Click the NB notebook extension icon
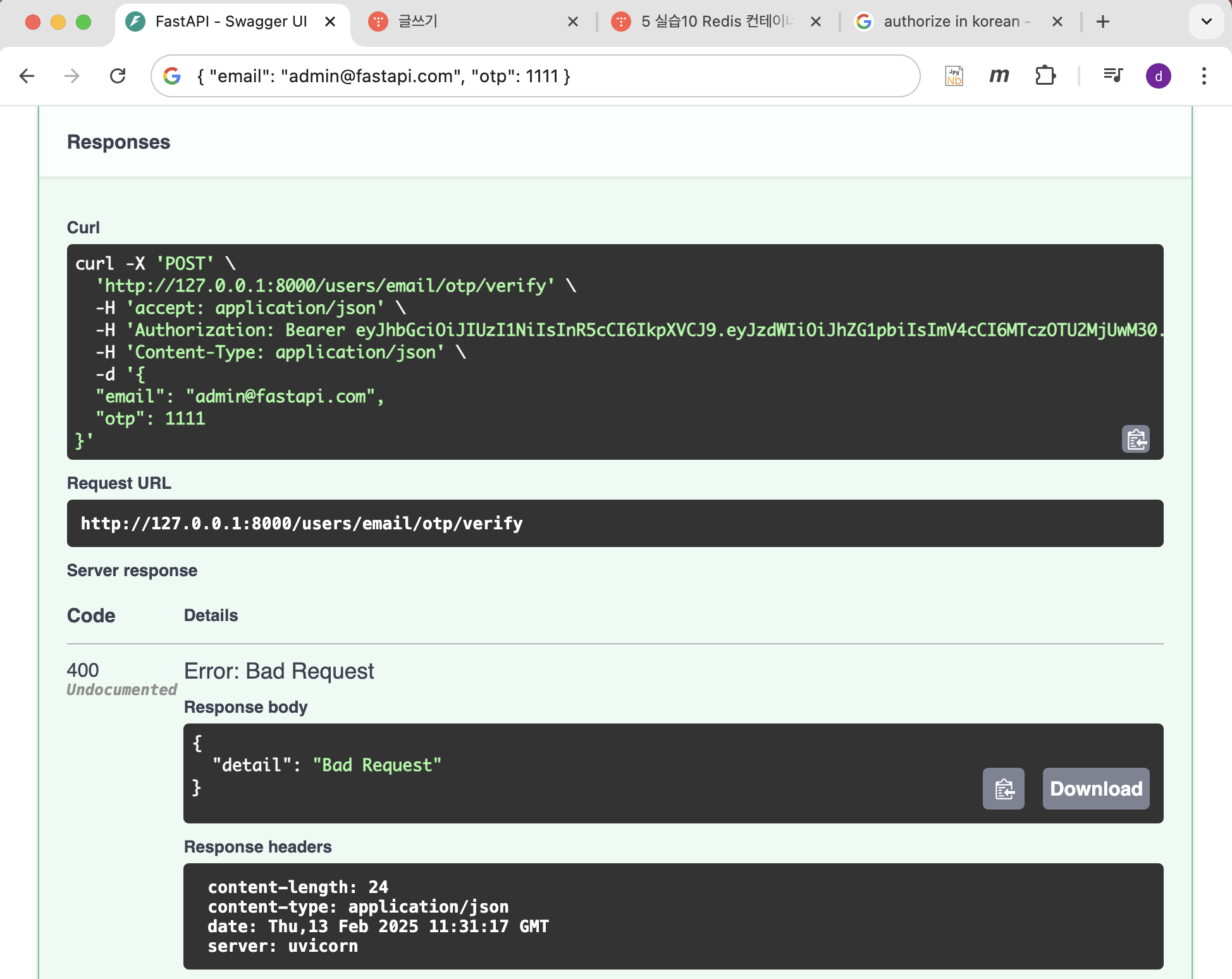The height and width of the screenshot is (979, 1232). point(954,76)
